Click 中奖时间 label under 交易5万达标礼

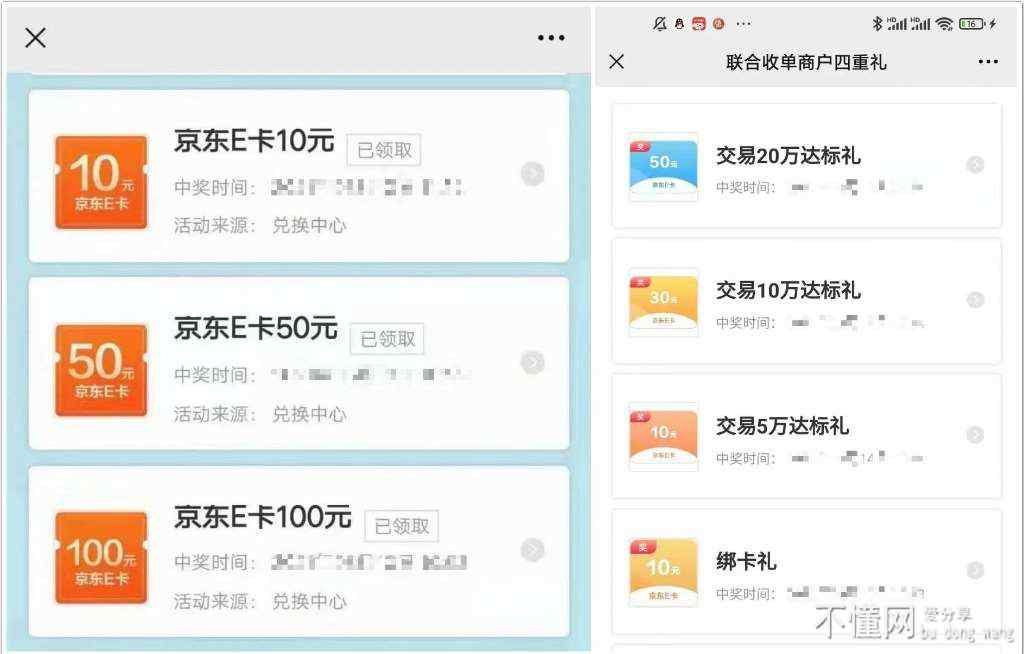tap(745, 459)
